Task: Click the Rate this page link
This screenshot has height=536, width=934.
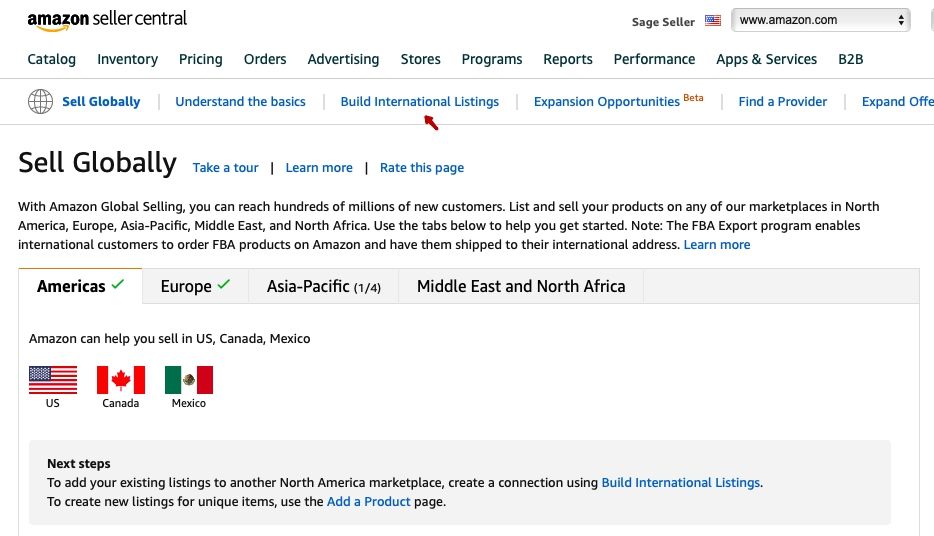Action: tap(422, 168)
